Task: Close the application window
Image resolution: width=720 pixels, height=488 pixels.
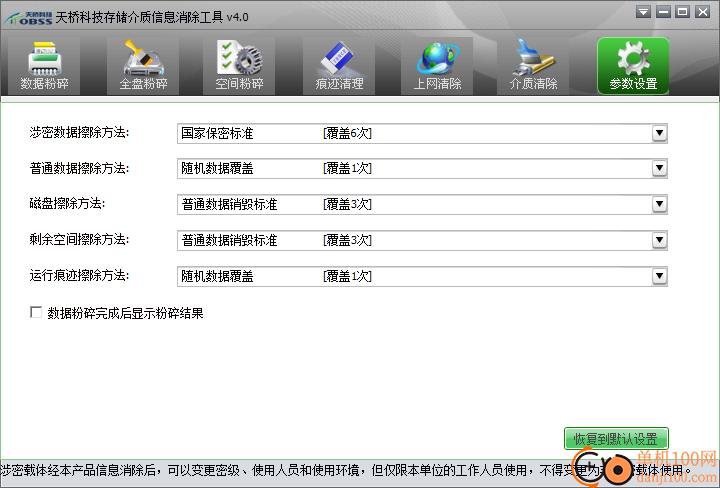Action: point(703,12)
